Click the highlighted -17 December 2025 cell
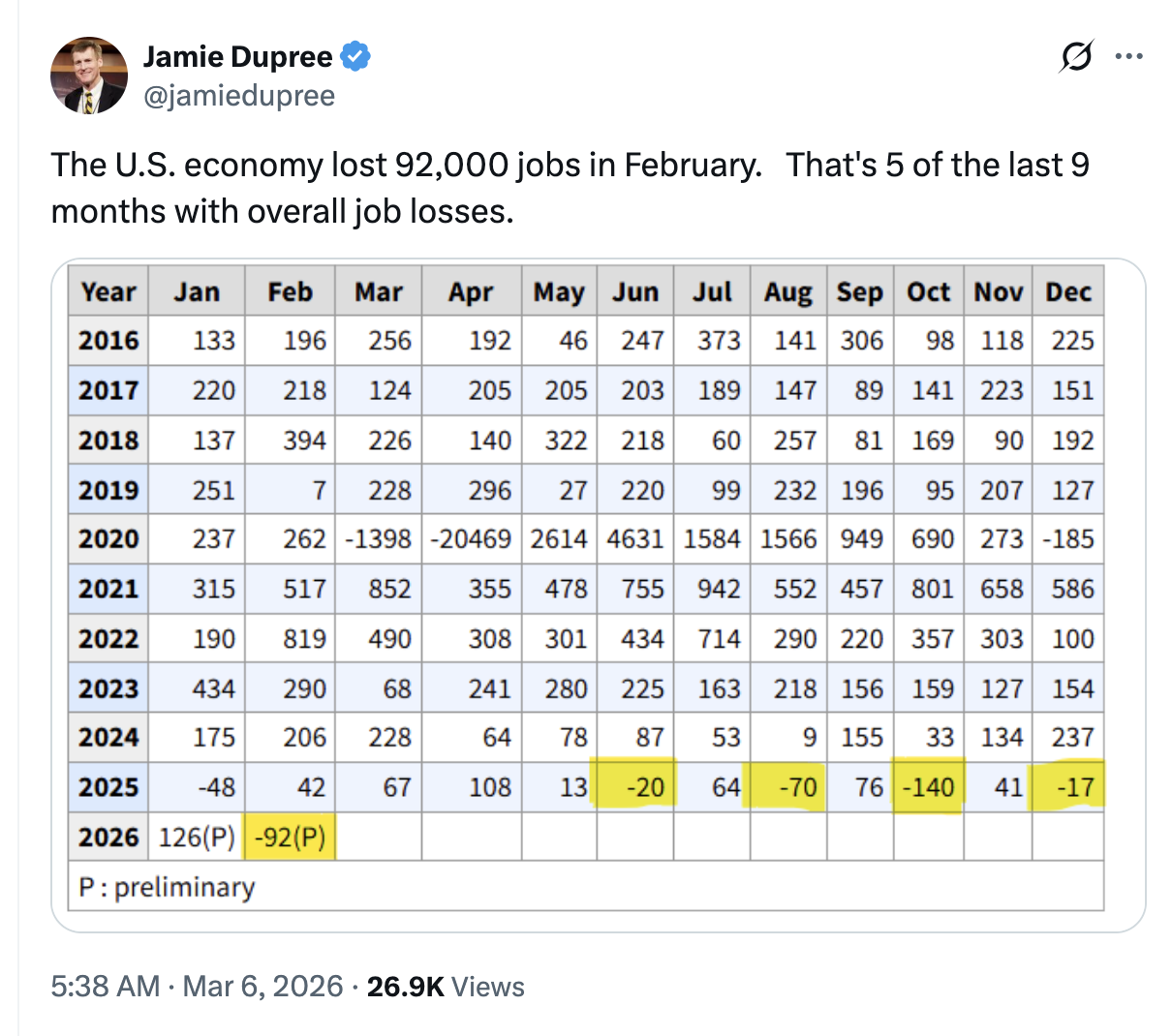Screen dimensions: 1172x1036 pos(1069,787)
